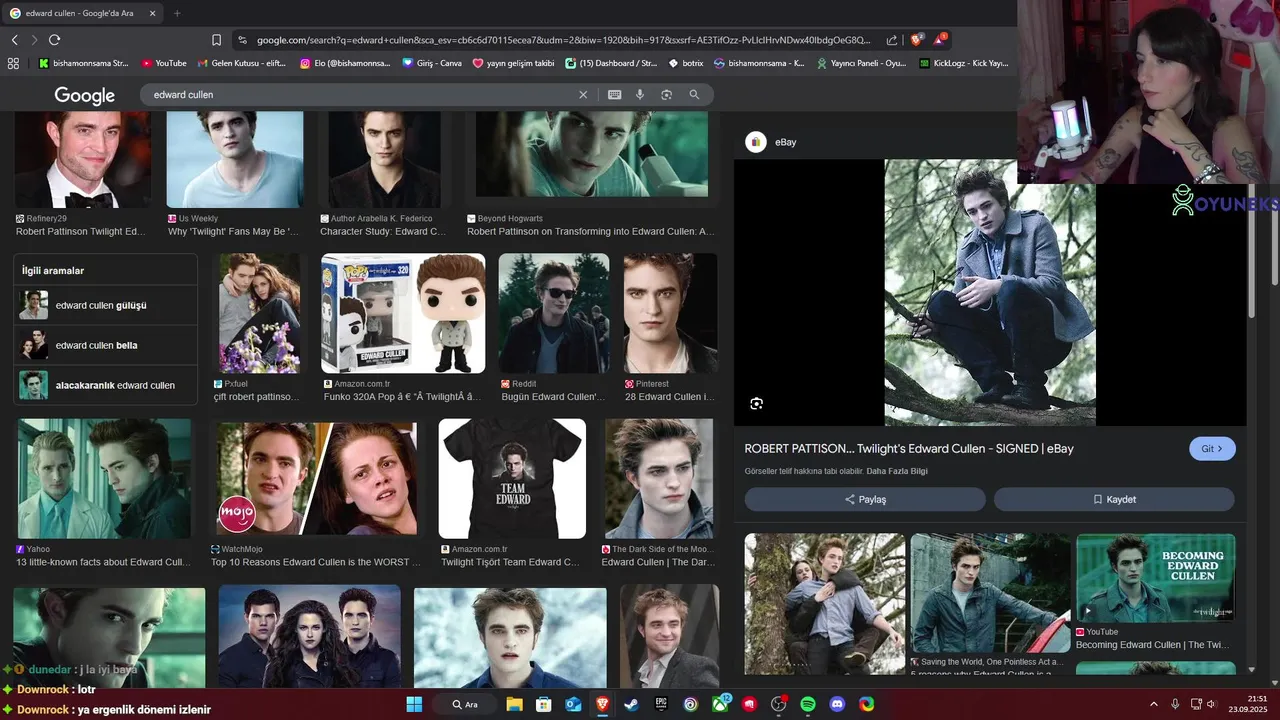1280x720 pixels.
Task: Open the 'Becoming Edward Cullen' YouTube thumbnail
Action: pos(1155,577)
